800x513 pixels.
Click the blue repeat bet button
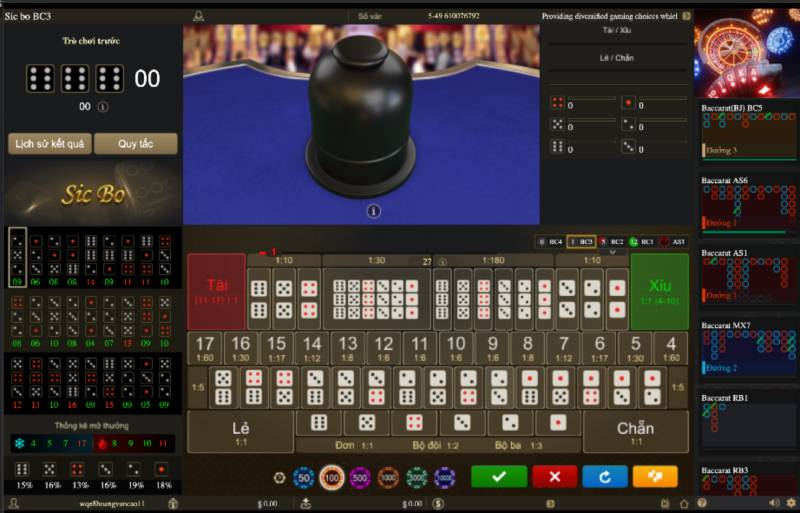[x=604, y=477]
